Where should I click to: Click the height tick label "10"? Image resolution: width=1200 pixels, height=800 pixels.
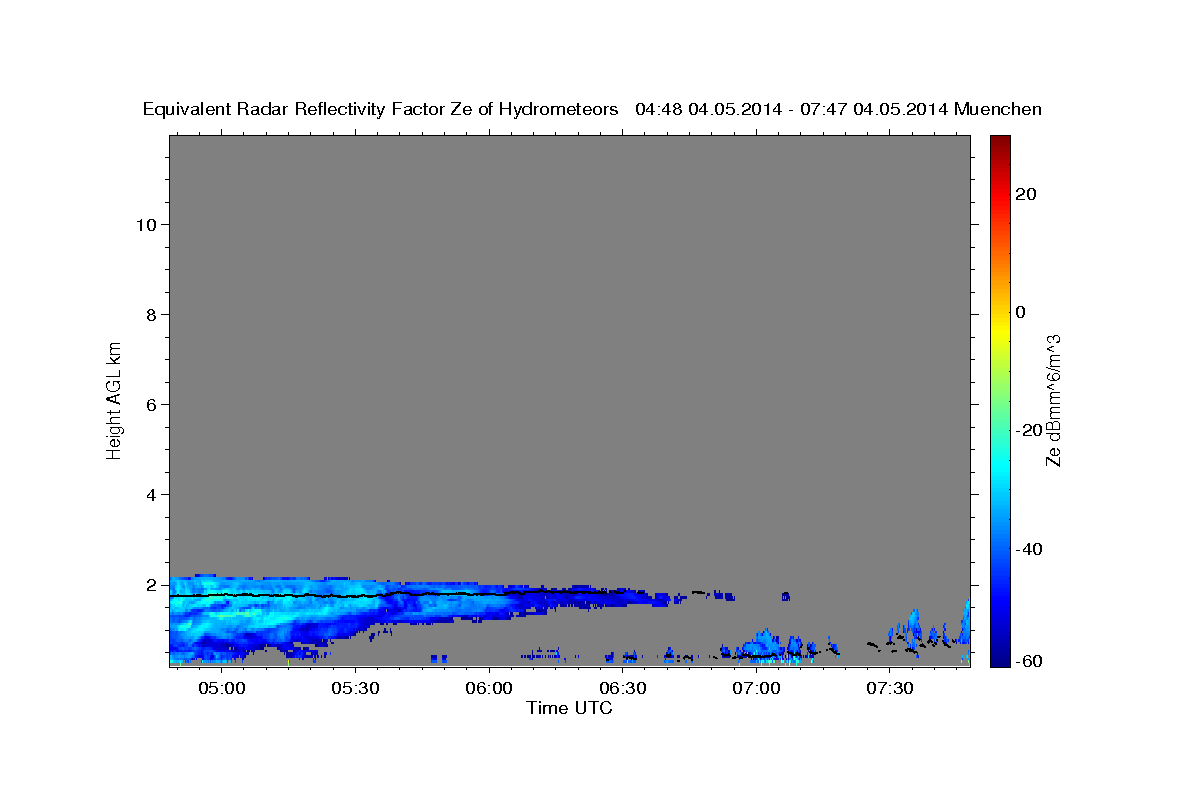147,224
